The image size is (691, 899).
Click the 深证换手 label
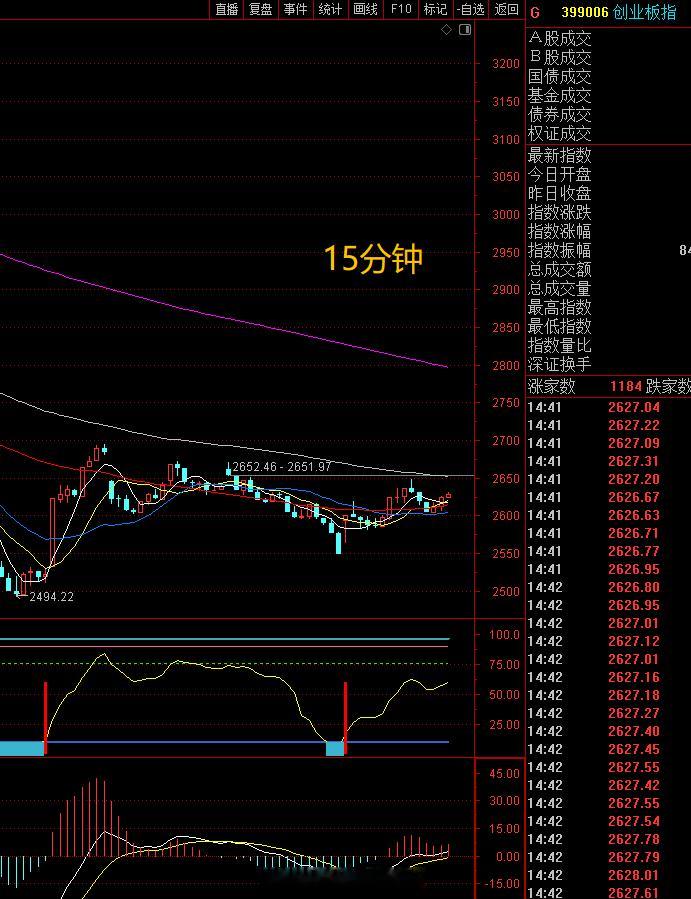pos(559,364)
